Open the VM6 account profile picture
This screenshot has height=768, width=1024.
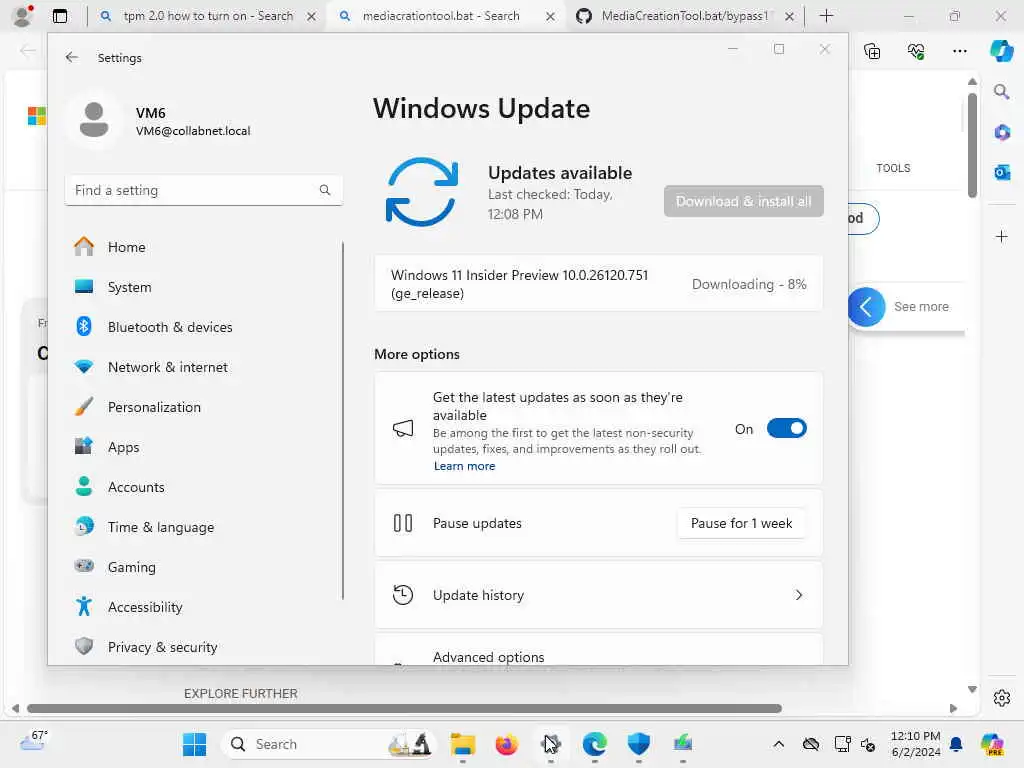94,120
